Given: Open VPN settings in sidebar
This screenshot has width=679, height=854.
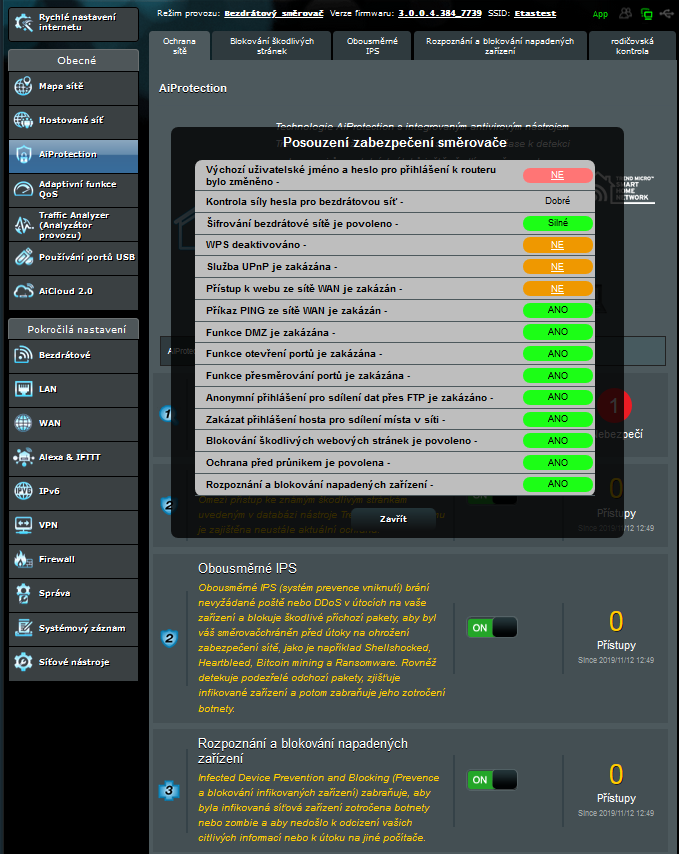Looking at the screenshot, I should coord(70,525).
